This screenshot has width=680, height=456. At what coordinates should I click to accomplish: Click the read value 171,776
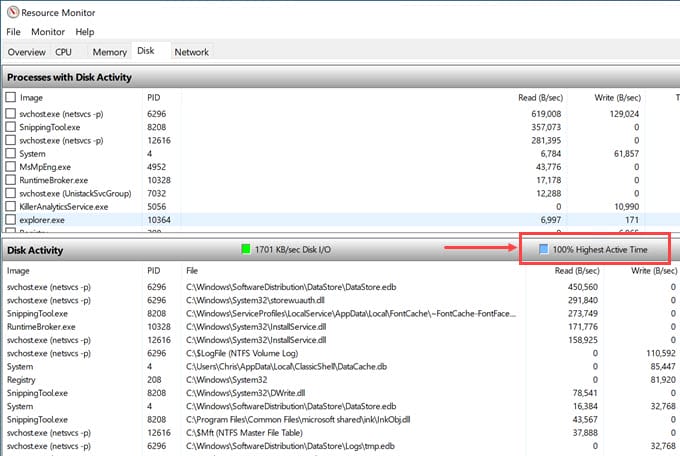583,327
